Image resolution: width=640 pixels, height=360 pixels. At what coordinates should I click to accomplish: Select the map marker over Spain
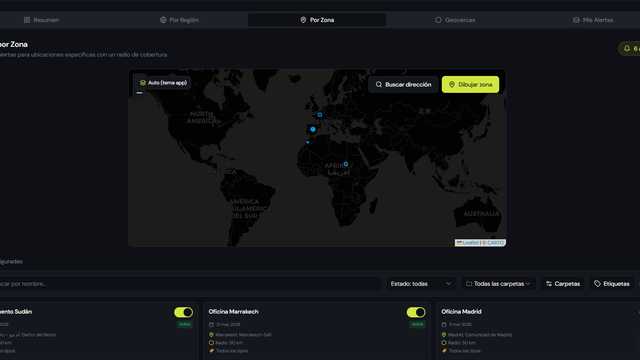(x=313, y=129)
